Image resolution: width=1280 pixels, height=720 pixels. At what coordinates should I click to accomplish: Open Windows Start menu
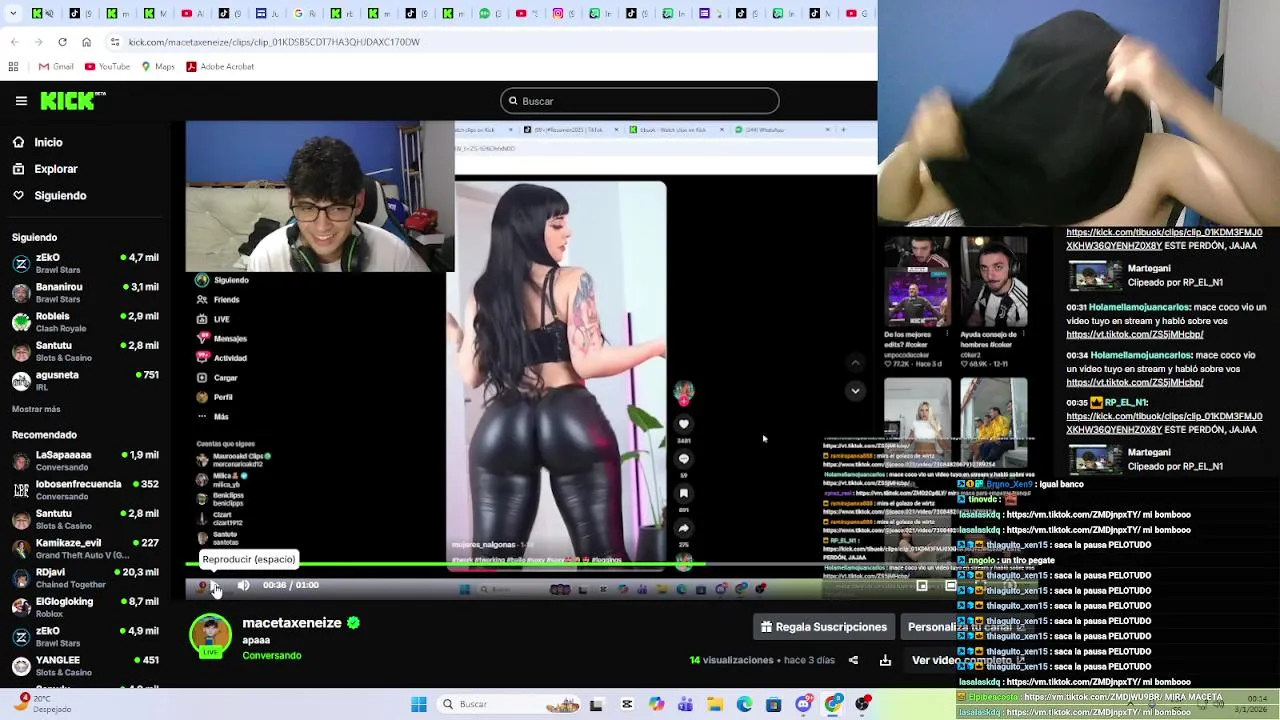click(x=419, y=705)
